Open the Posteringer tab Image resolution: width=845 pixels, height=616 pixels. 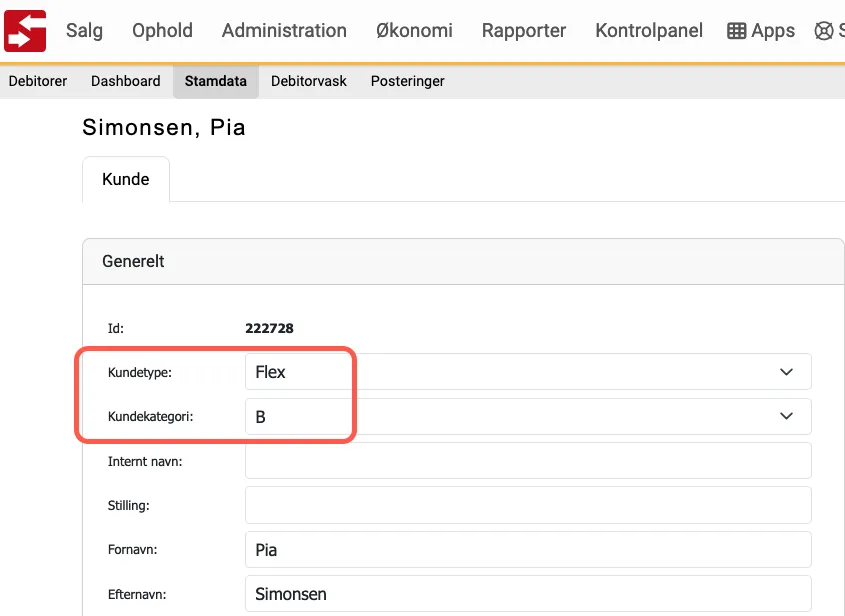click(x=407, y=81)
